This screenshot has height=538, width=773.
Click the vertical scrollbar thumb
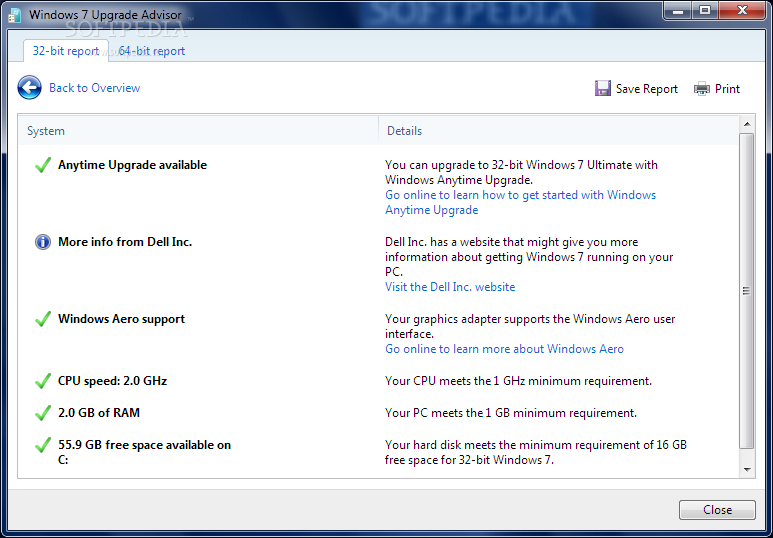click(x=747, y=291)
